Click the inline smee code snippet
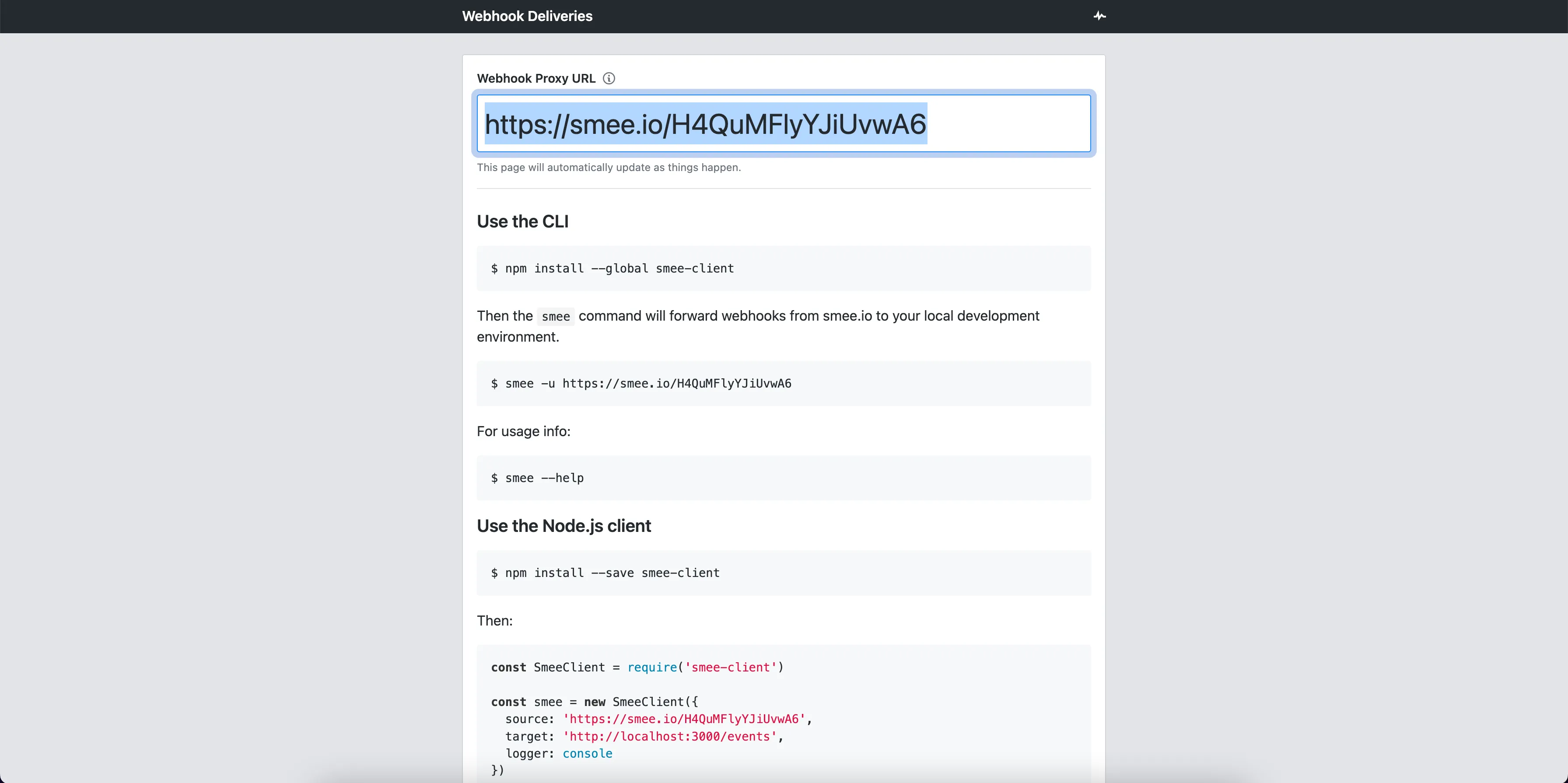Image resolution: width=1568 pixels, height=783 pixels. coord(555,316)
